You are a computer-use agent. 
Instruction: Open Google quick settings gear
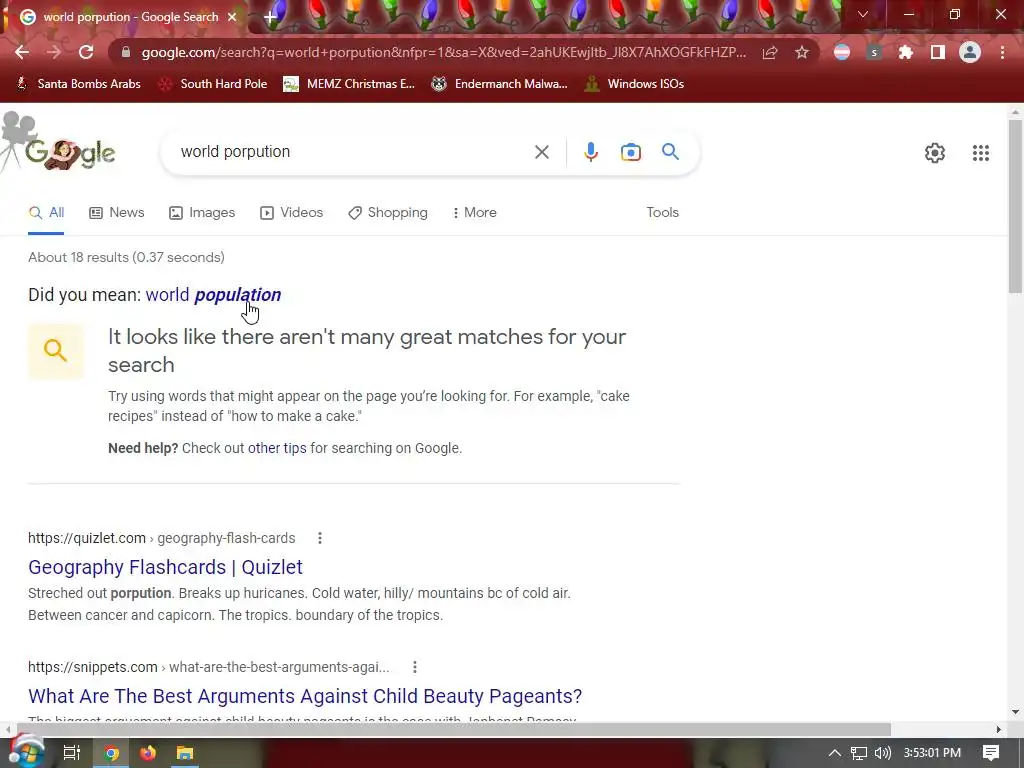click(x=935, y=153)
